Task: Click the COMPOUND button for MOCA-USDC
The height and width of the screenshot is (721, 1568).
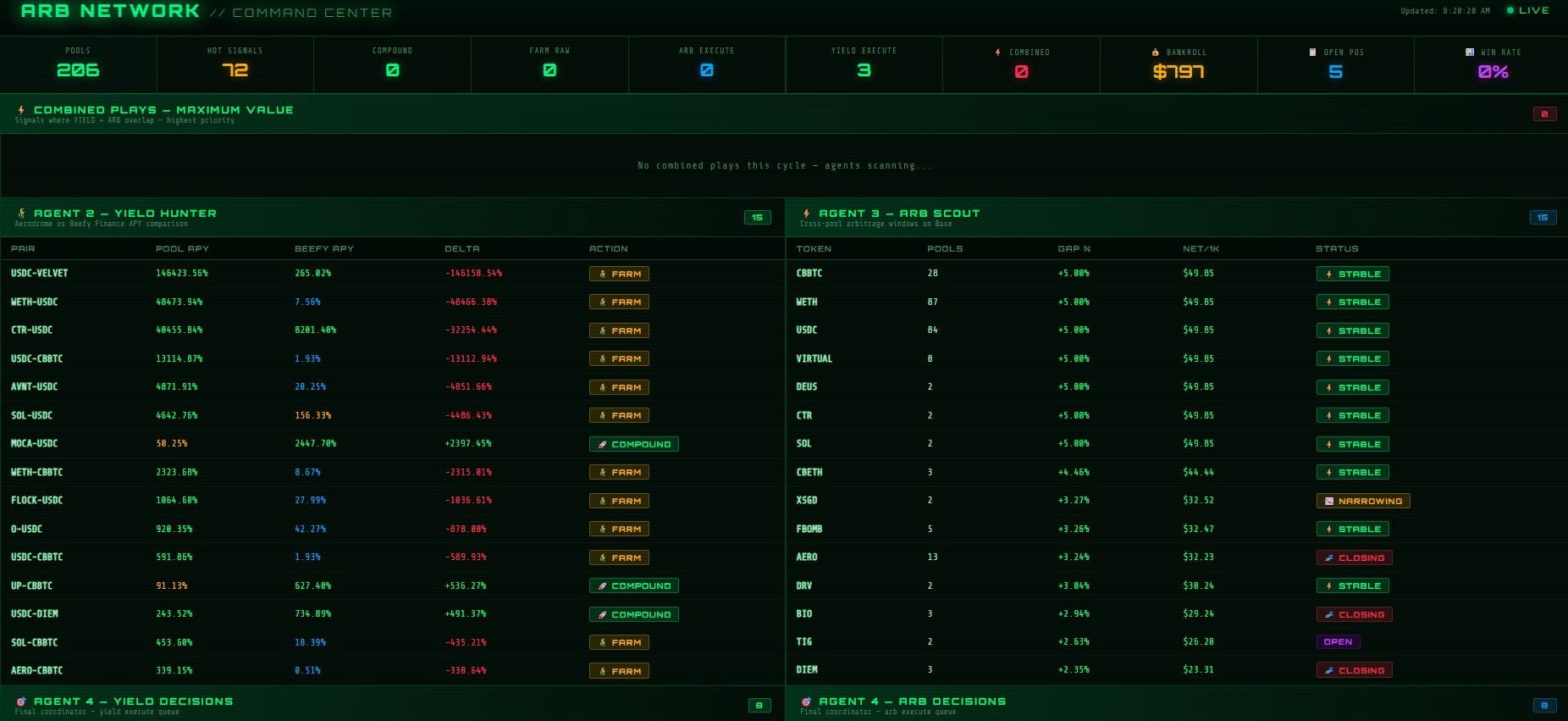Action: pos(634,444)
